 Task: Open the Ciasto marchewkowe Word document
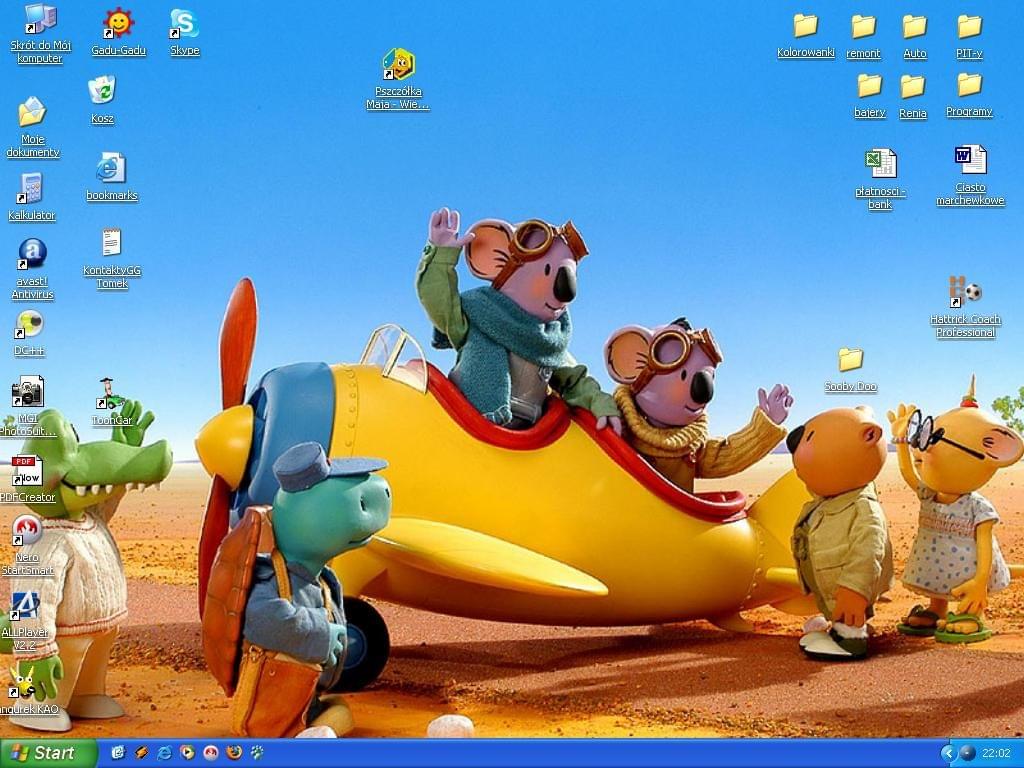click(970, 160)
